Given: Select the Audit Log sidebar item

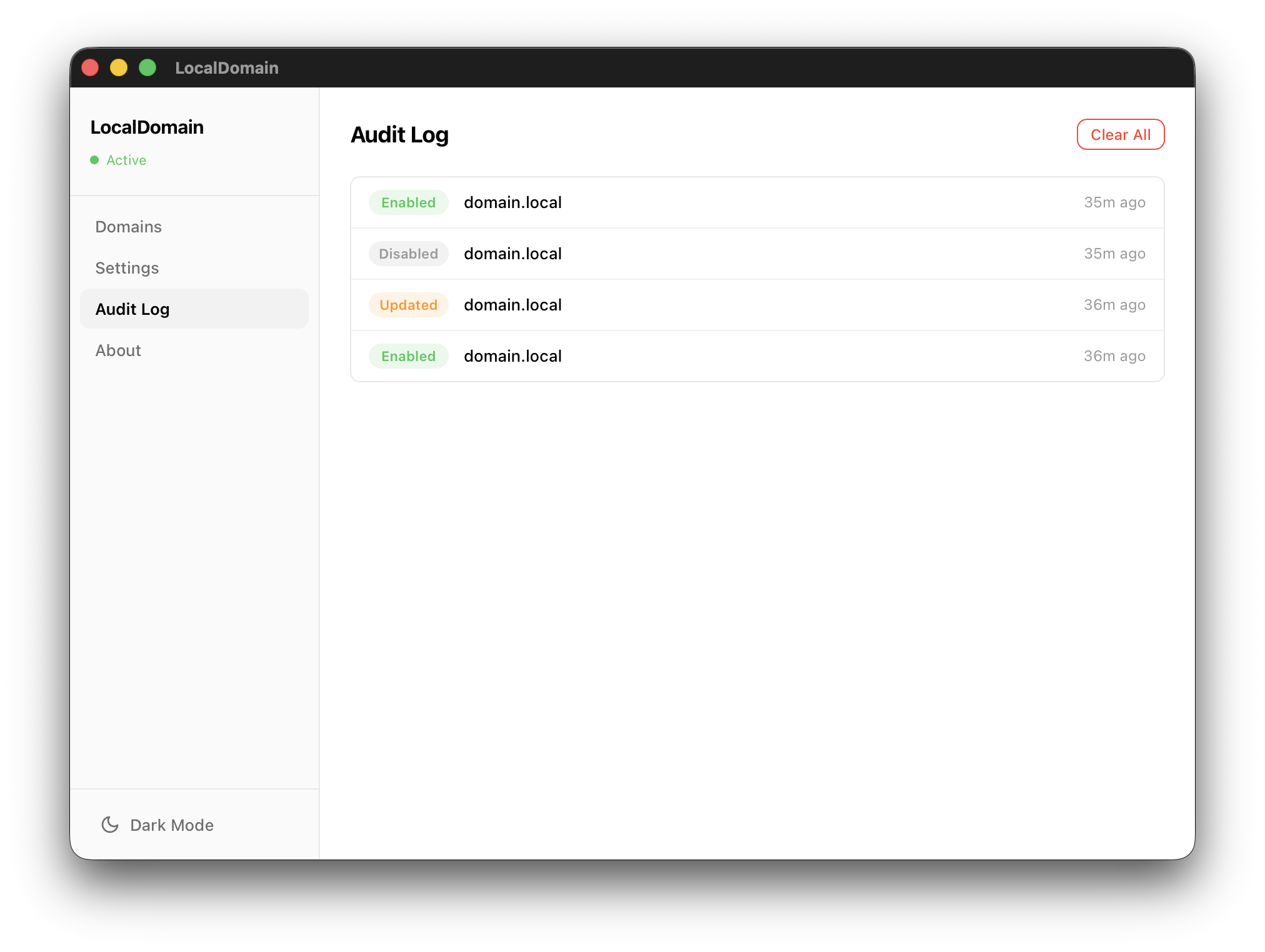Looking at the screenshot, I should pyautogui.click(x=132, y=309).
